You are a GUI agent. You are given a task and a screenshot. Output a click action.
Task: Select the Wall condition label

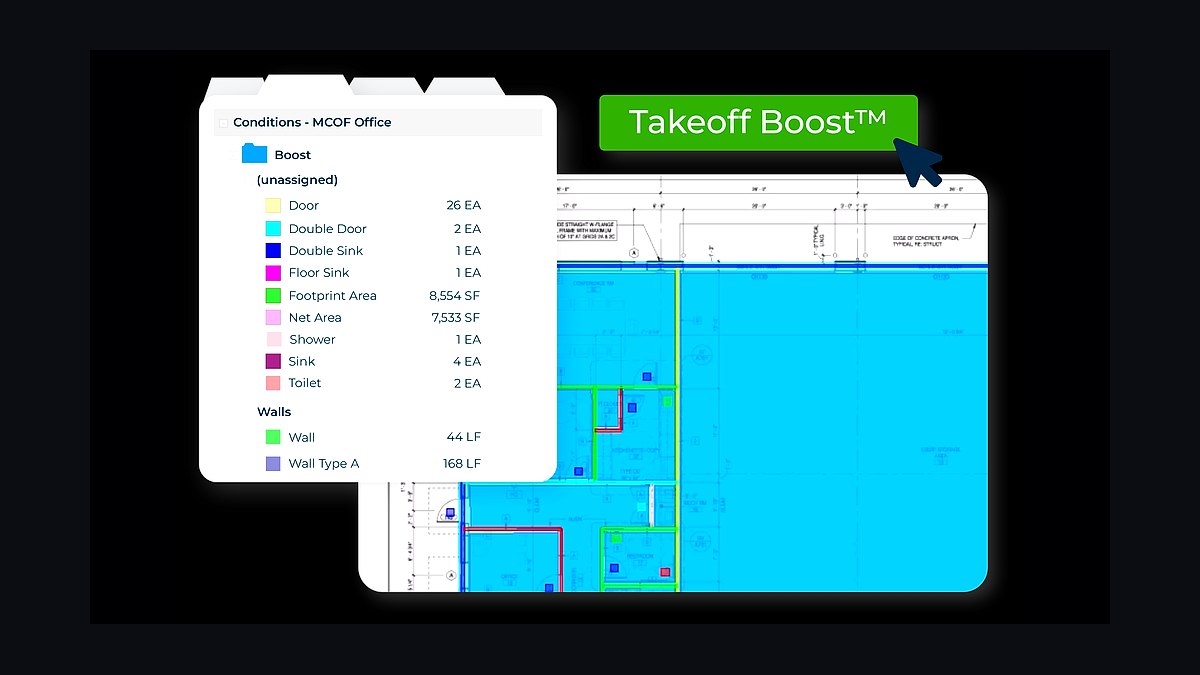(x=301, y=437)
